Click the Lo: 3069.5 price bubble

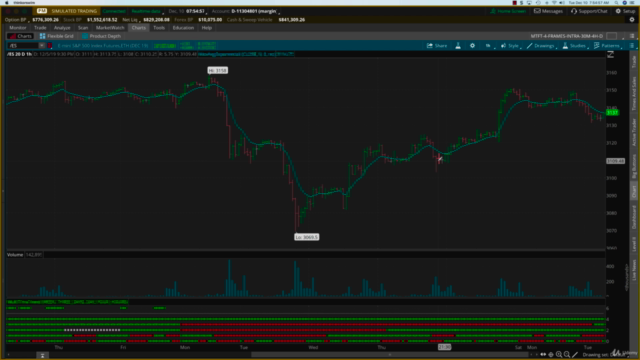click(x=307, y=237)
